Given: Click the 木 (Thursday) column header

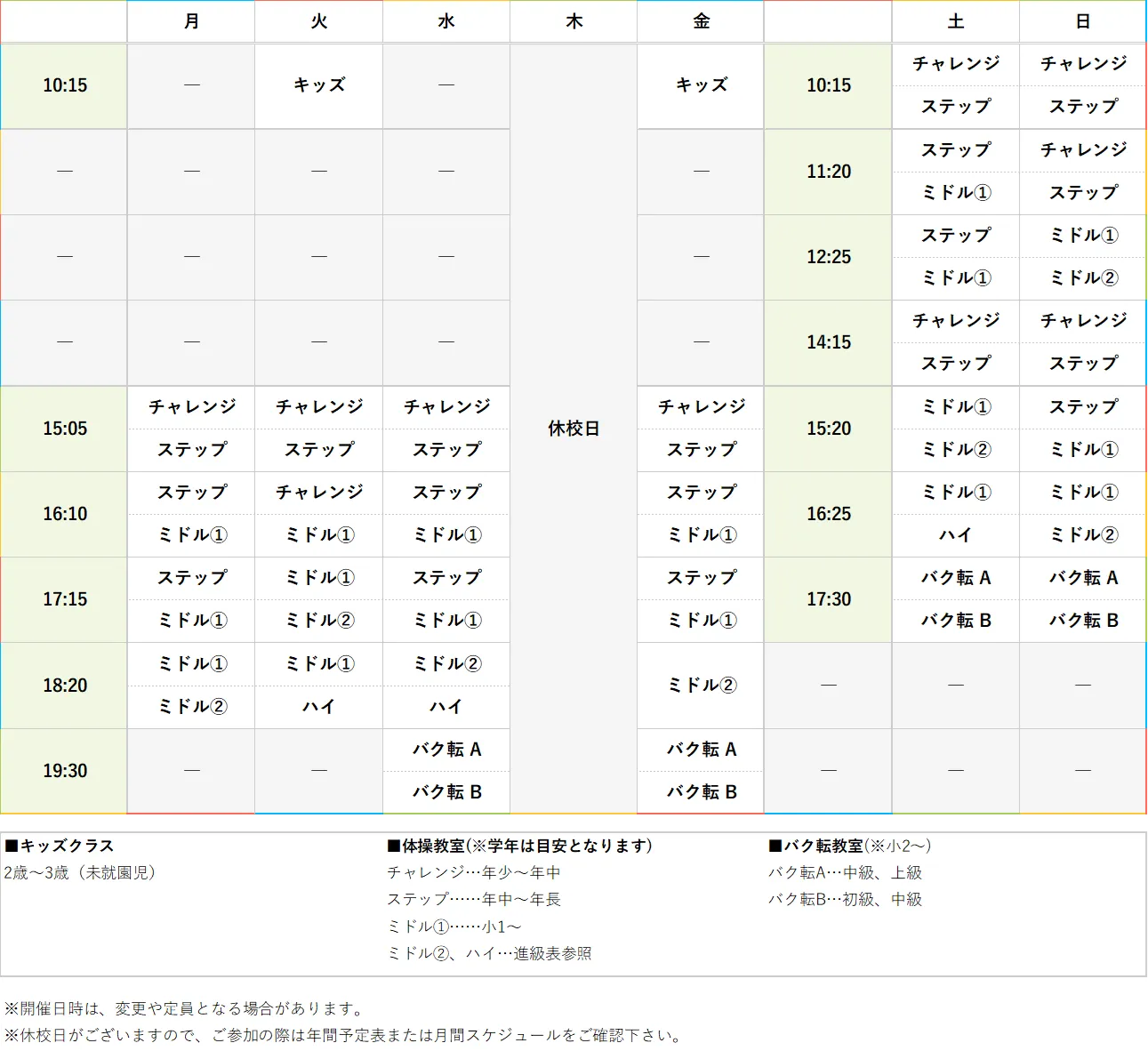Looking at the screenshot, I should pos(574,21).
